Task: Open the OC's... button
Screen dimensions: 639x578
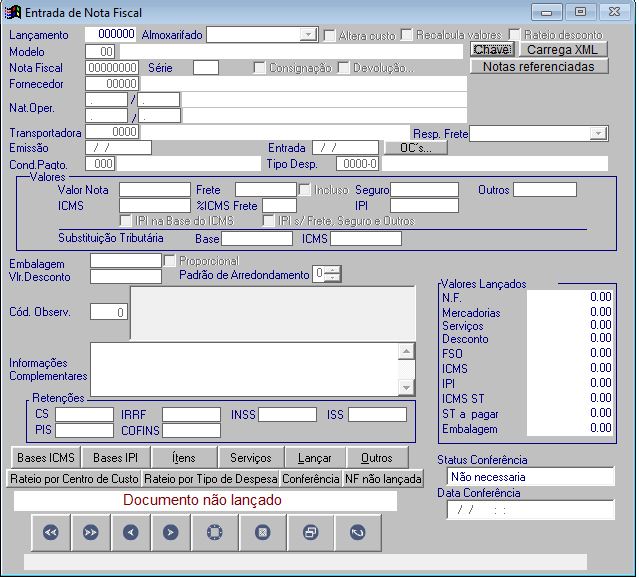Action: 416,148
